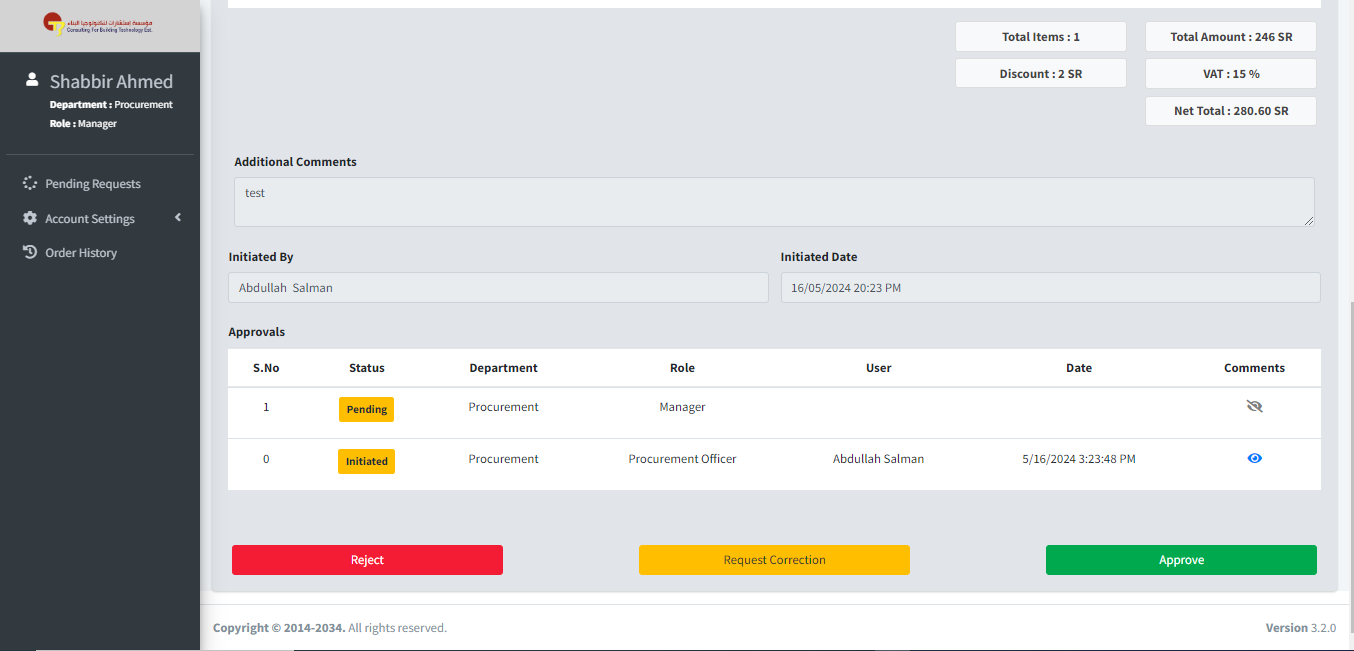Screen dimensions: 1354x651
Task: Click the Pending Requests spinner icon
Action: (x=30, y=184)
